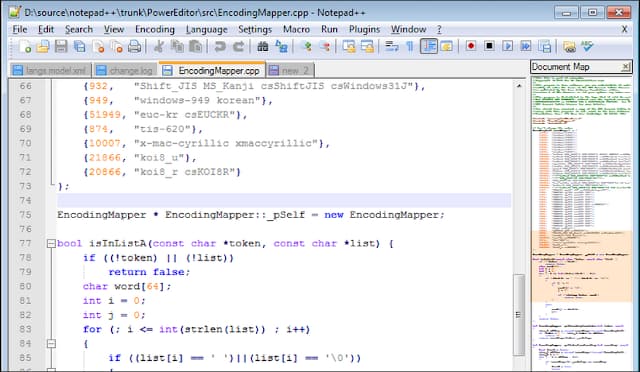Toggle synchronize horizontal scrolling icon
640x372 pixels.
[367, 47]
